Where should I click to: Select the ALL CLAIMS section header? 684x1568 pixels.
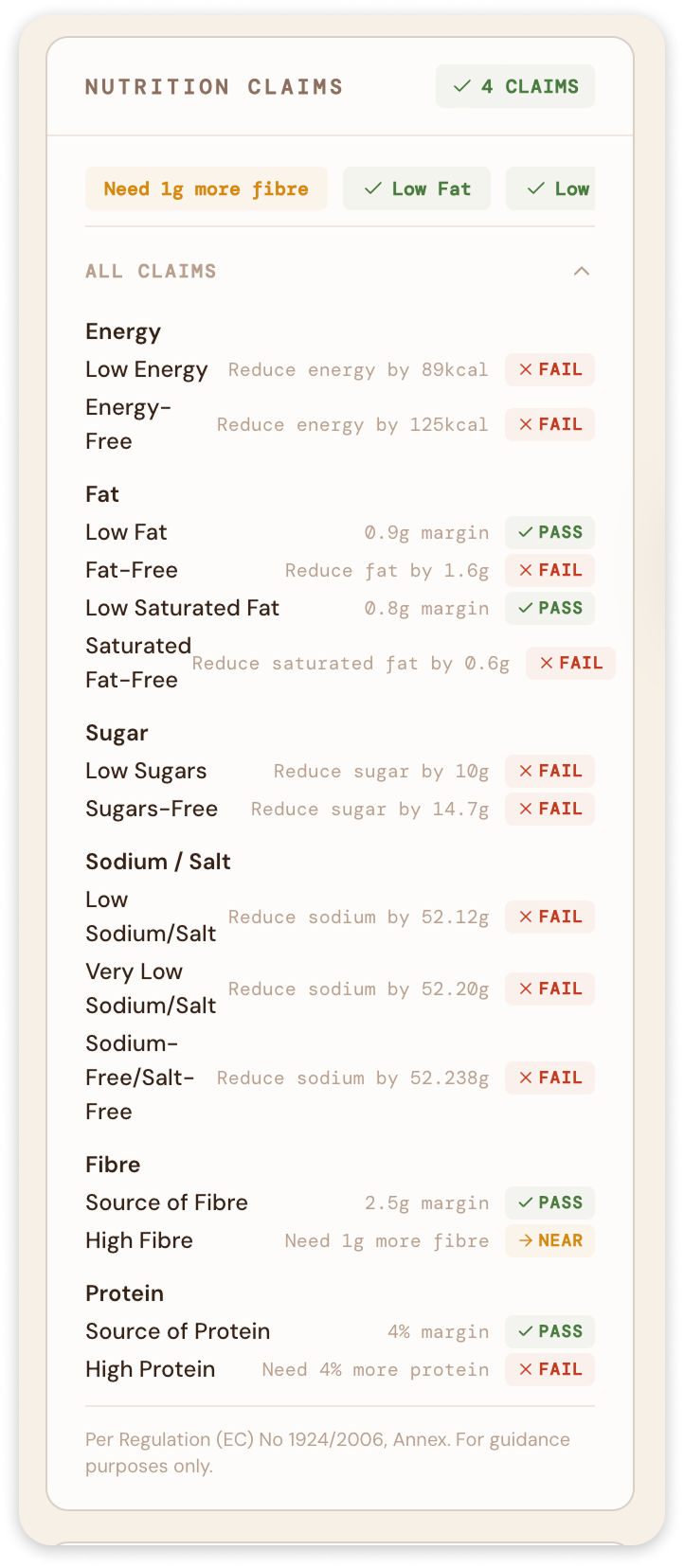point(152,271)
